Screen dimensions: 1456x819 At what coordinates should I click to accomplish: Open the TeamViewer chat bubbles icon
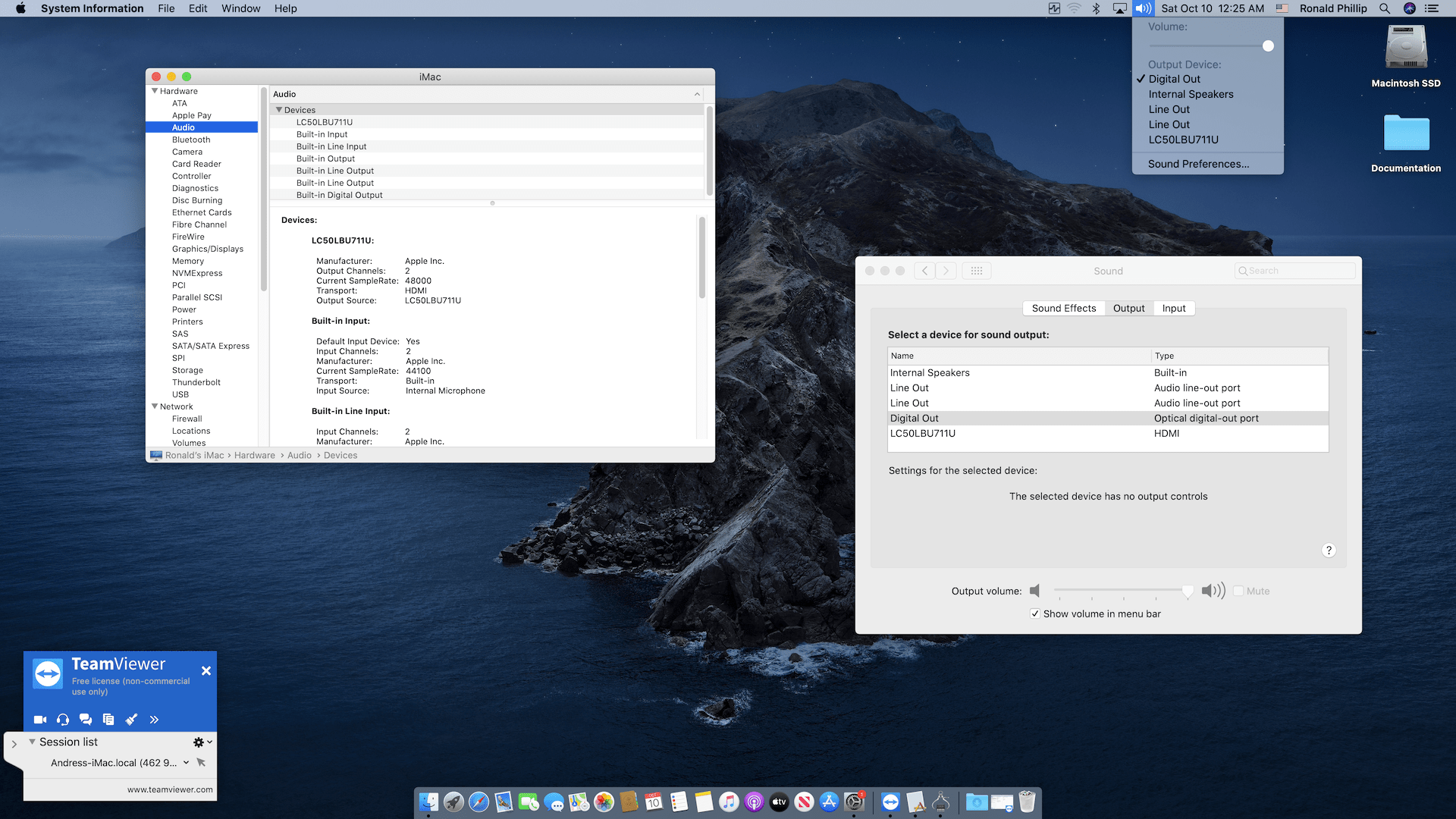point(86,720)
